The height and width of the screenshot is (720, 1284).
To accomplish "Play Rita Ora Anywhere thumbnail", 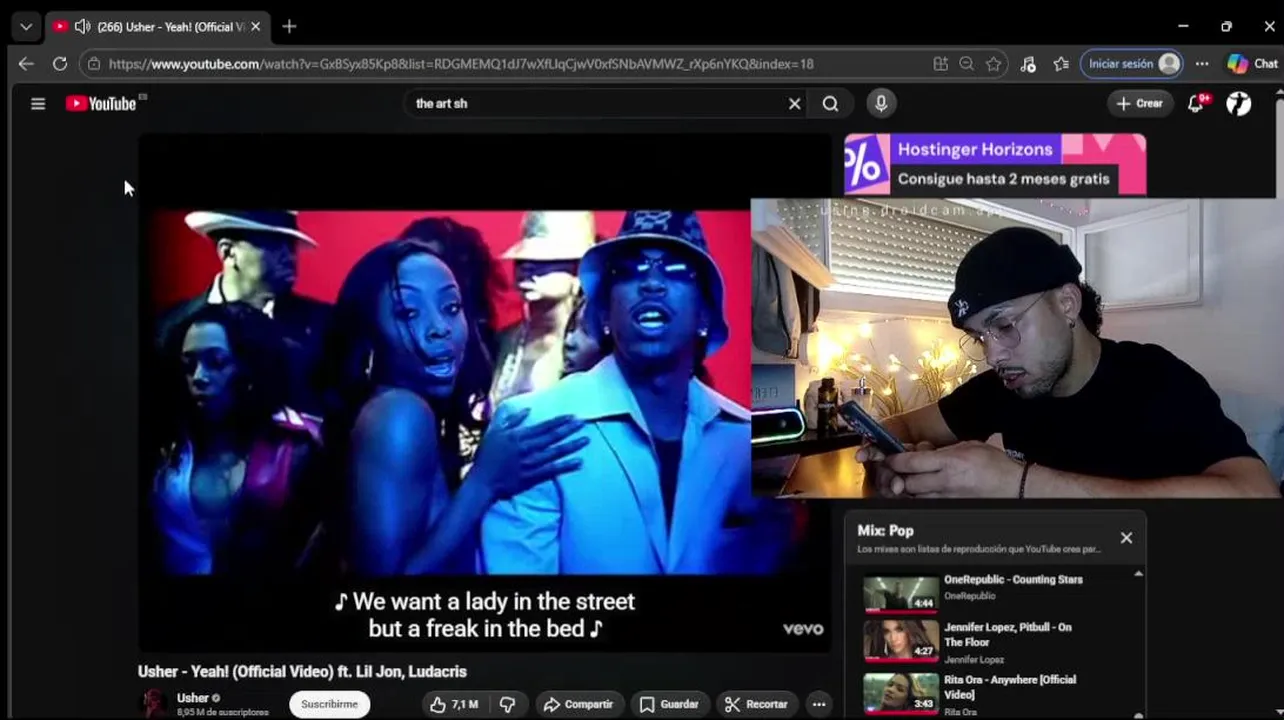I will tap(901, 692).
